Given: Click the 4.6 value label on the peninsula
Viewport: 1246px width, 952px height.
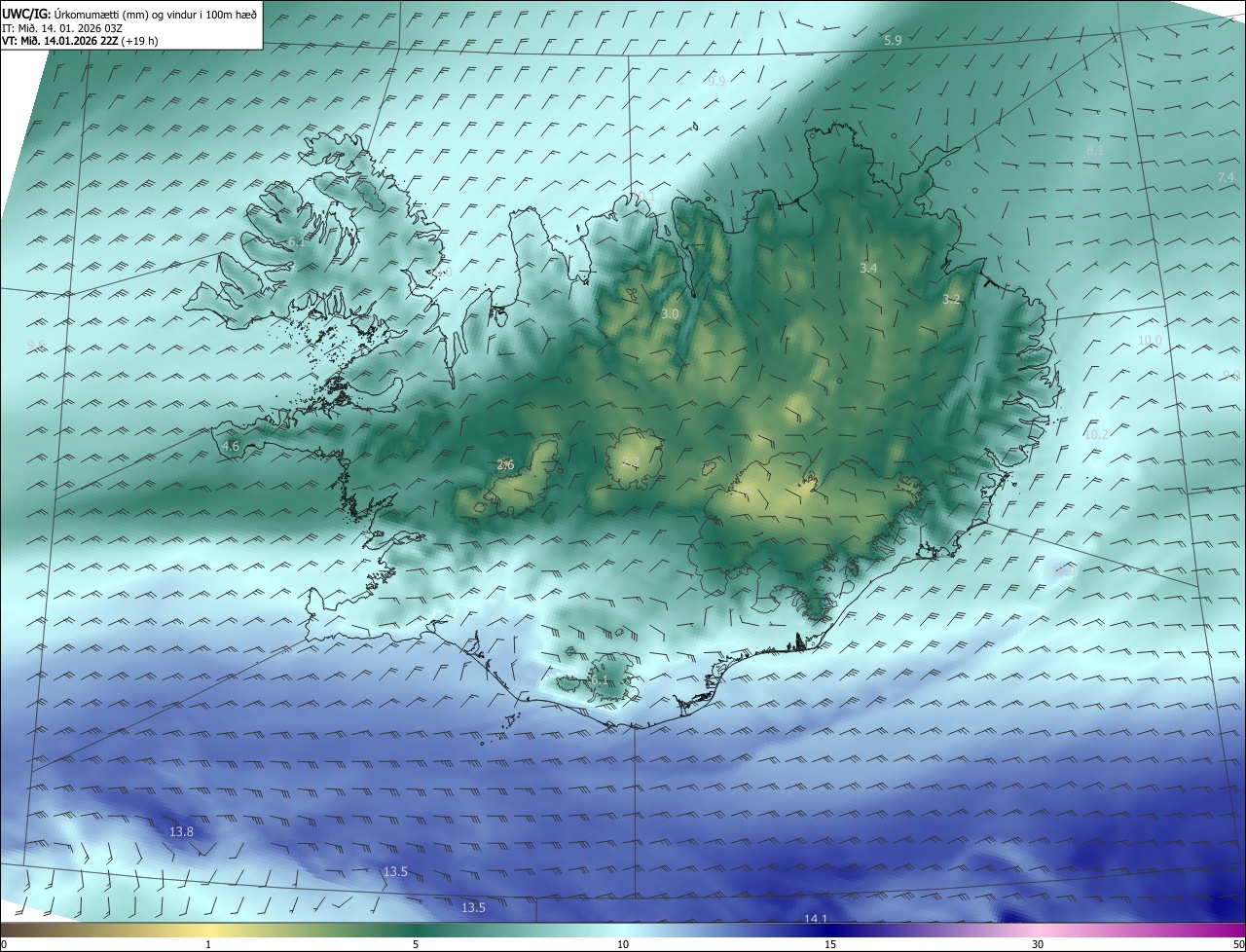Looking at the screenshot, I should [231, 446].
